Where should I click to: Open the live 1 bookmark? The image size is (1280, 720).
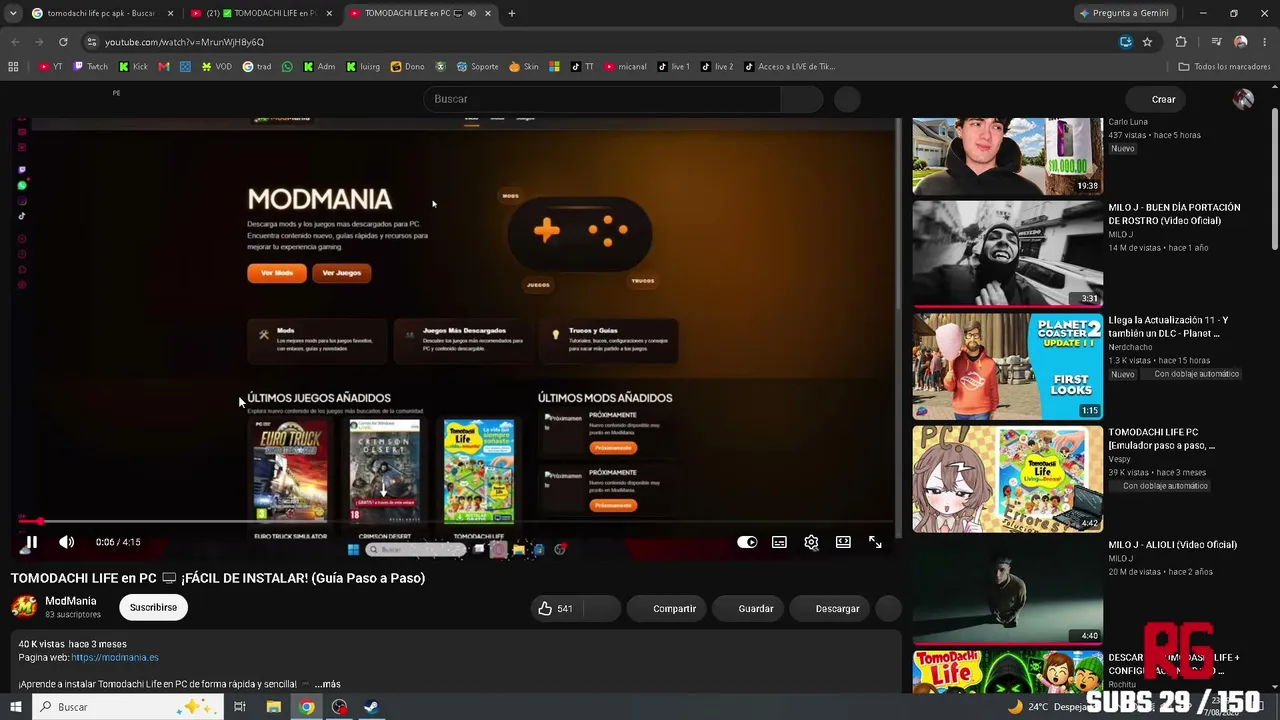(x=674, y=67)
